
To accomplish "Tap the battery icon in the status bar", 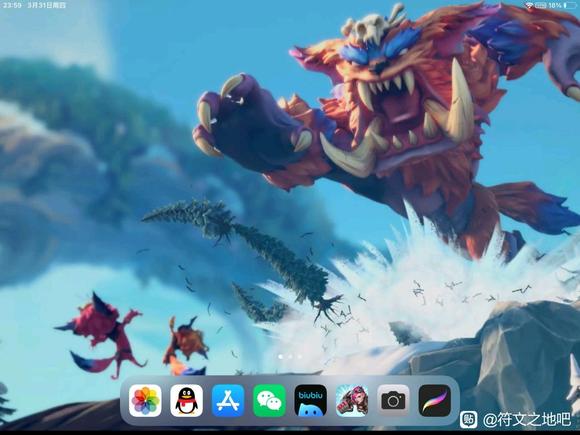I will [x=570, y=5].
